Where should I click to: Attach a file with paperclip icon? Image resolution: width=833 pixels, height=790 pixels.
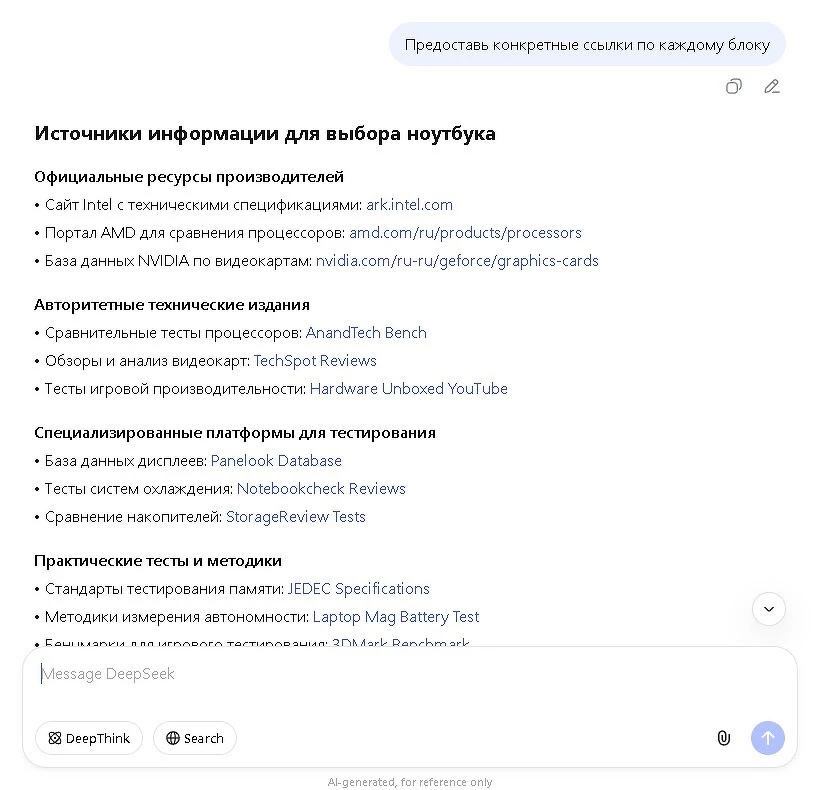pyautogui.click(x=724, y=738)
